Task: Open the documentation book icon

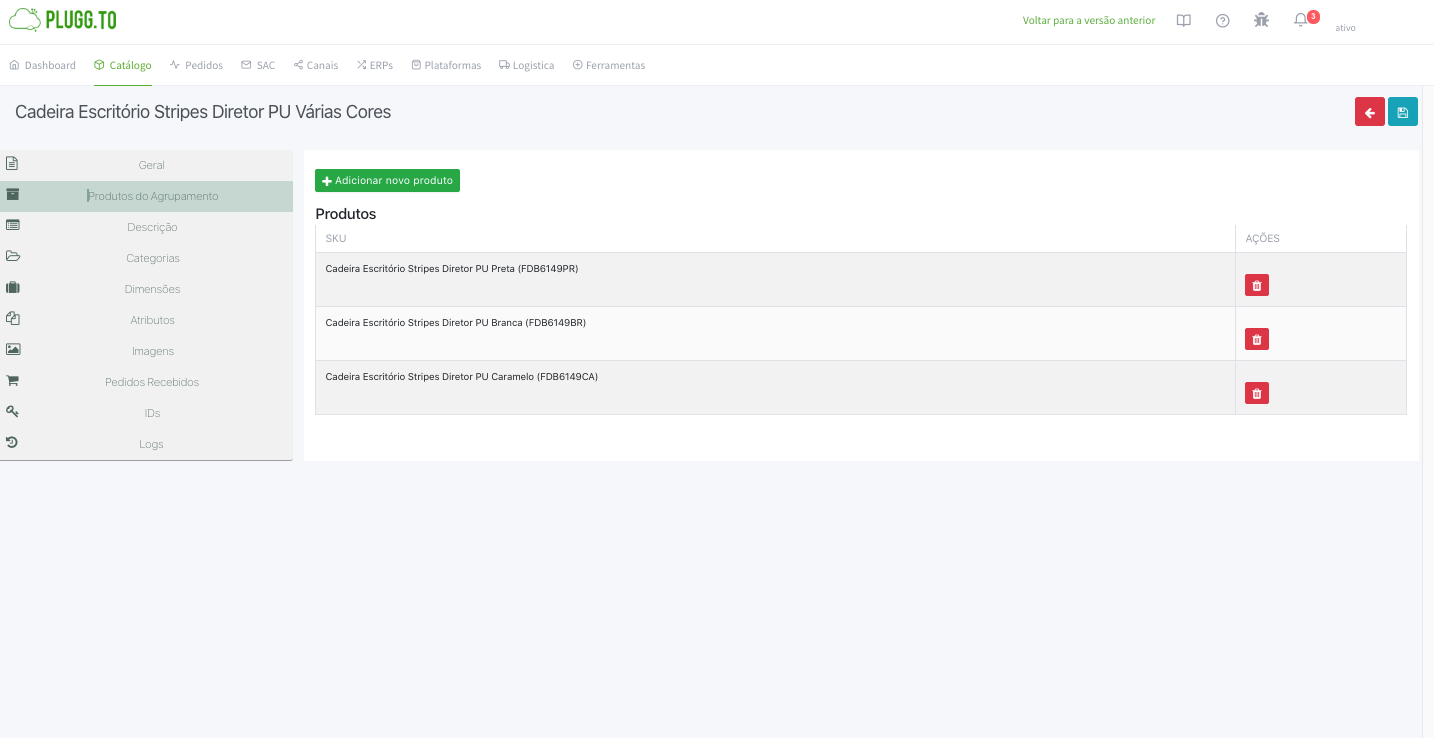Action: 1183,20
